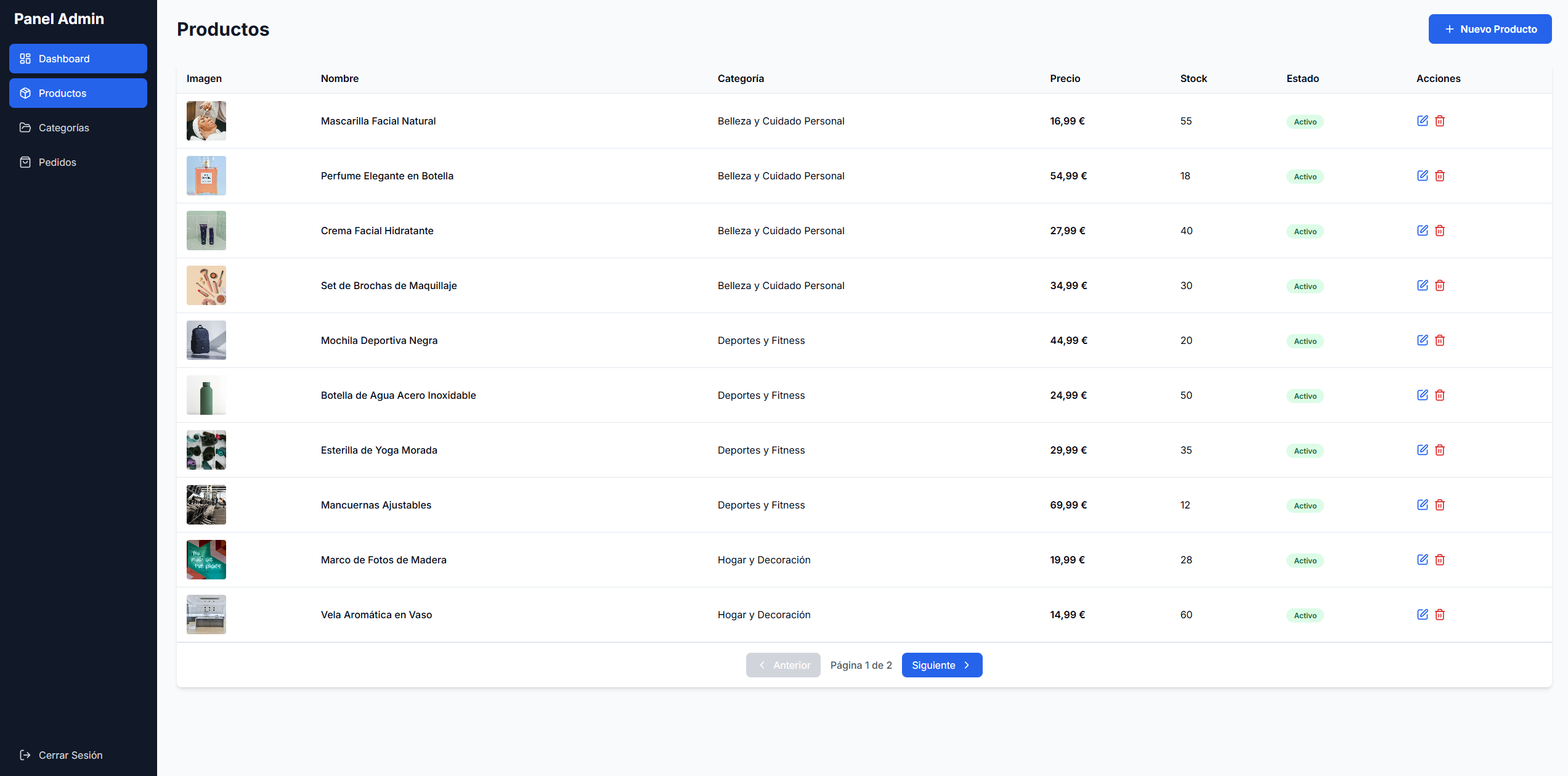1568x776 pixels.
Task: Click the Activo badge for Mancuernas Ajustables
Action: [x=1305, y=506]
